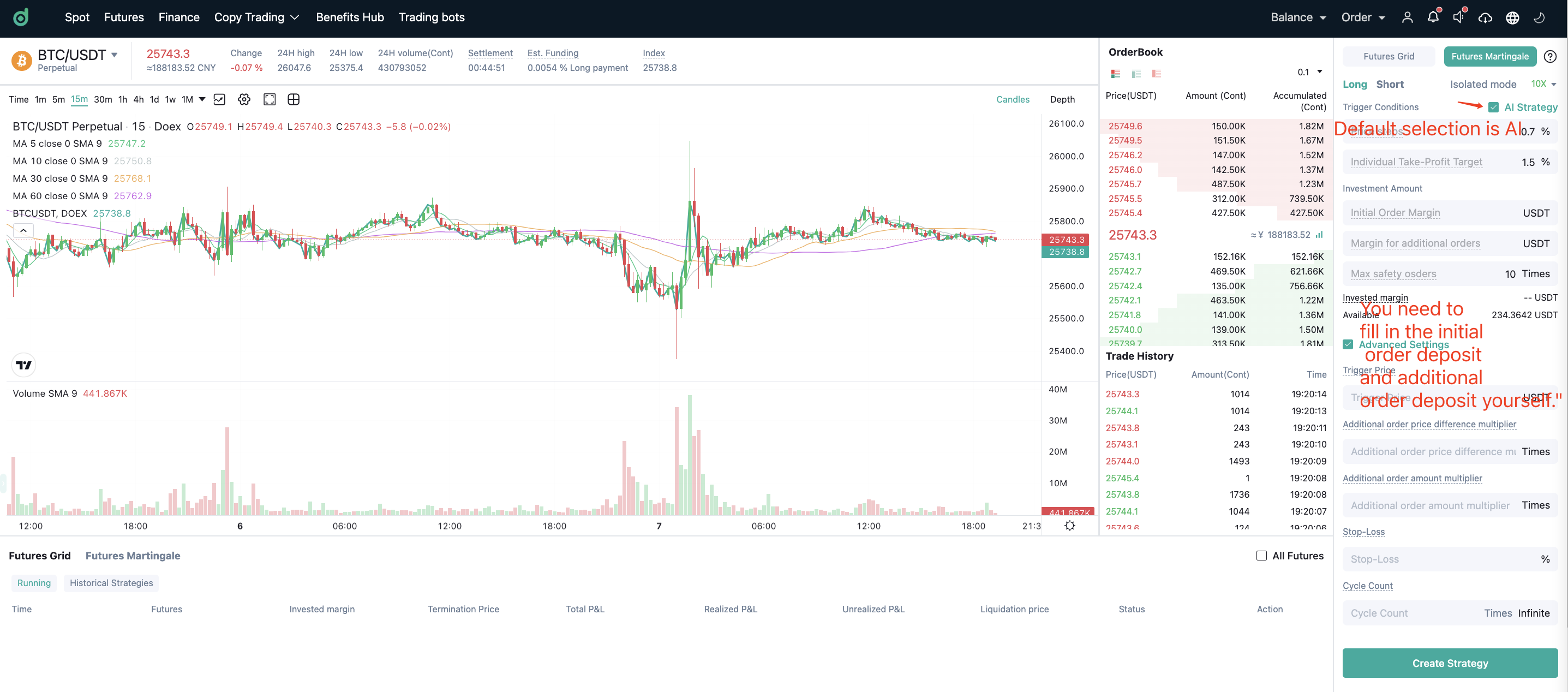Click the announcements speaker icon
Viewport: 1568px width, 692px height.
pyautogui.click(x=1458, y=17)
